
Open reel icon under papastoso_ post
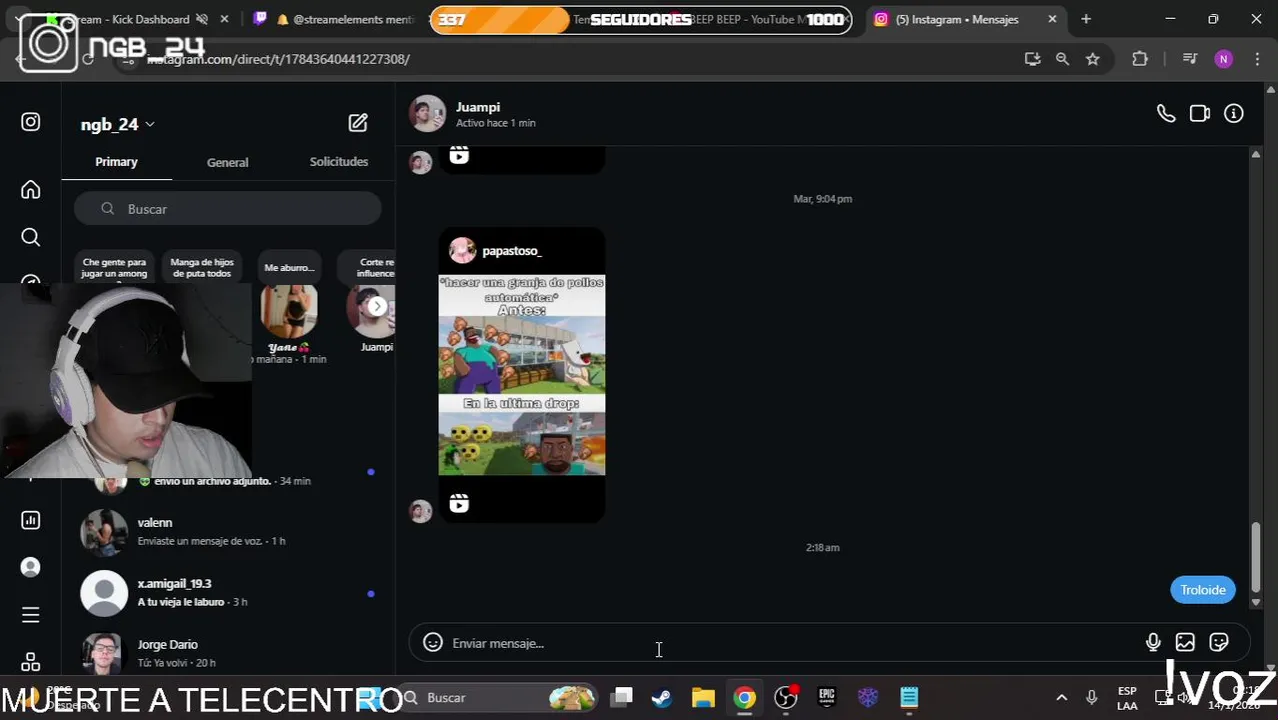click(459, 503)
